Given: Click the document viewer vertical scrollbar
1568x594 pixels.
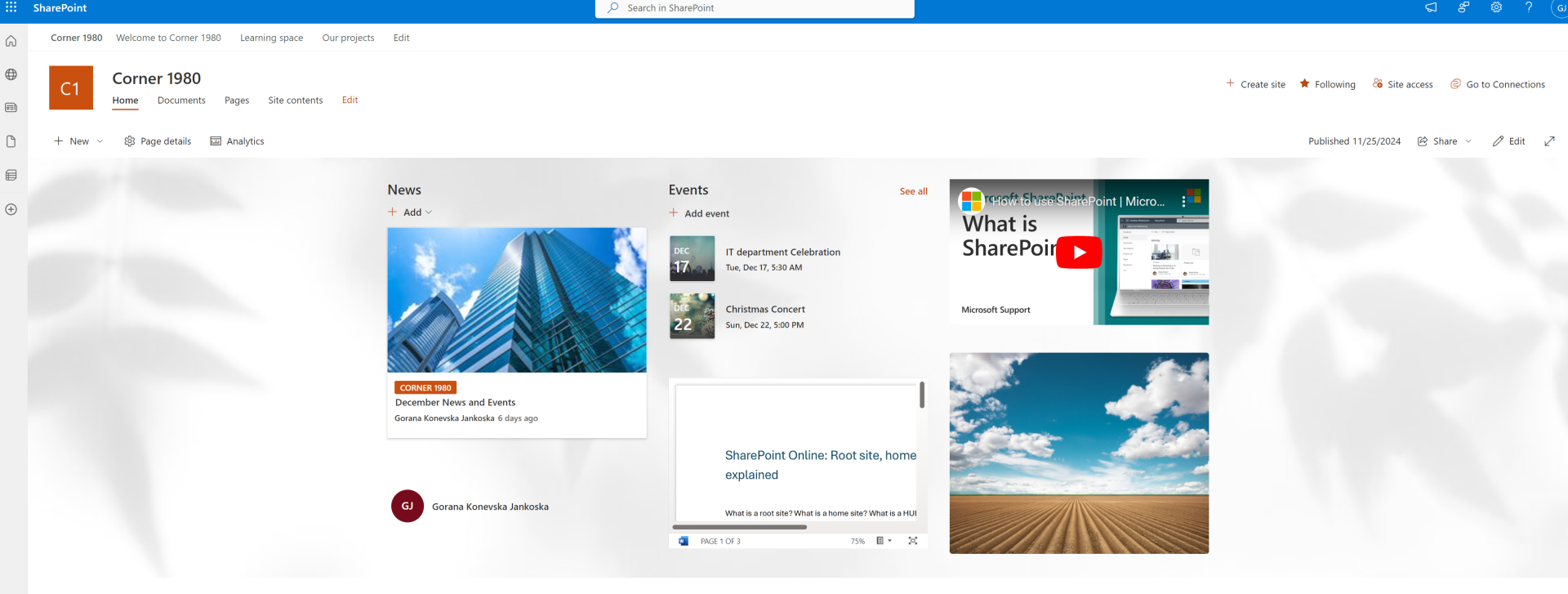Looking at the screenshot, I should (x=922, y=395).
